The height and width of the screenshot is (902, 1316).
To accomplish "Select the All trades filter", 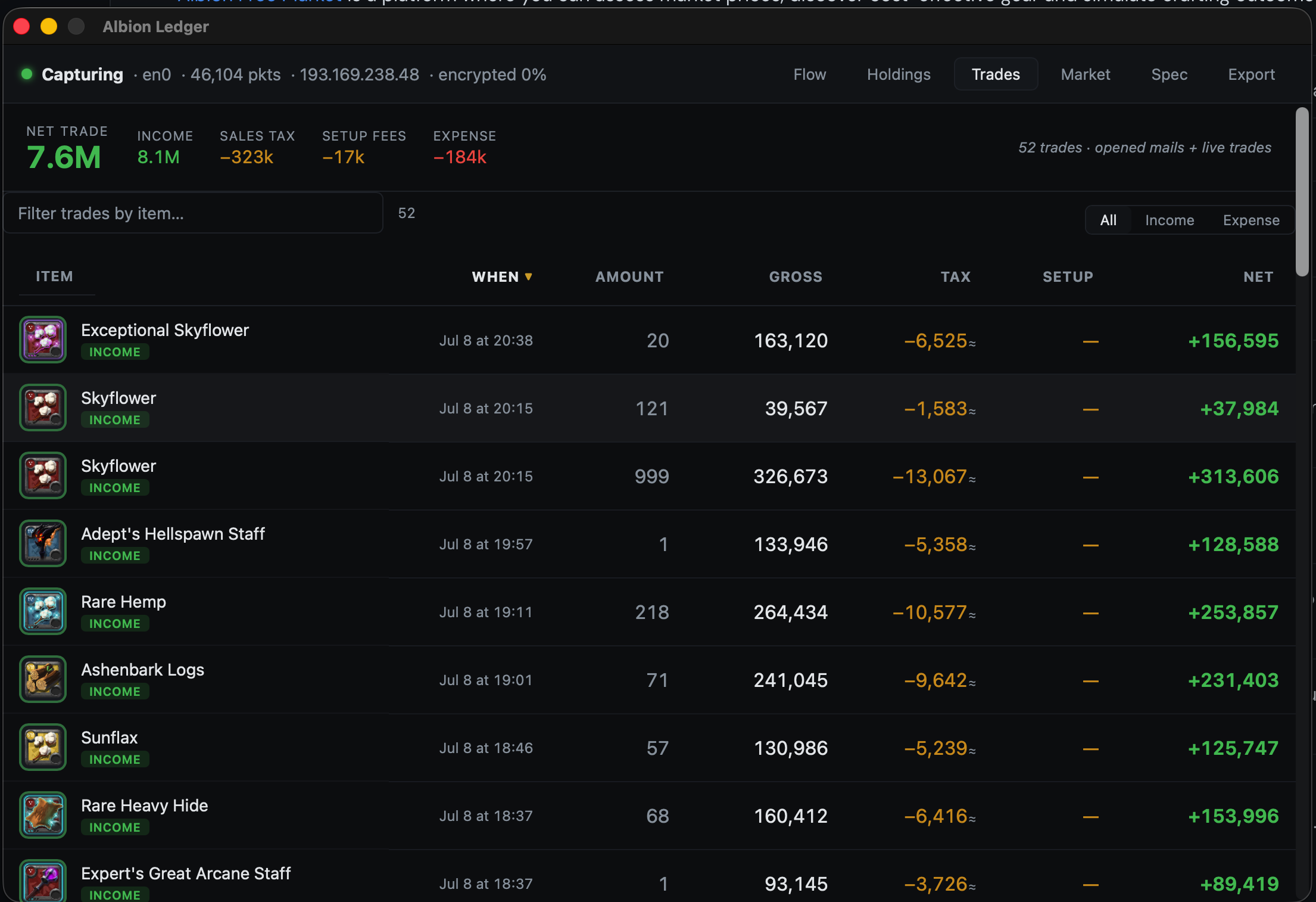I will pyautogui.click(x=1108, y=220).
